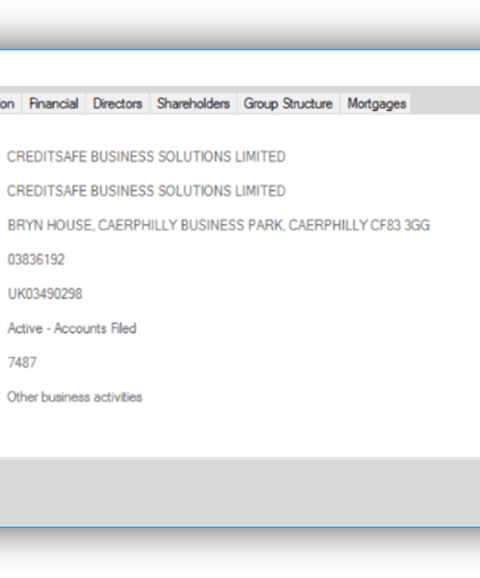Viewport: 480px width, 578px height.
Task: Select the BRYN HOUSE Caerphilly address text
Action: click(219, 225)
